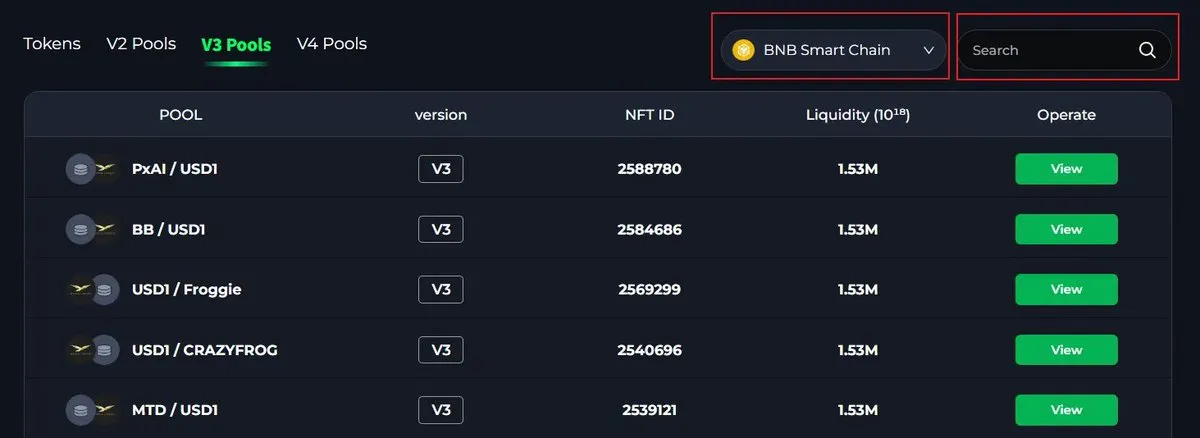Image resolution: width=1200 pixels, height=438 pixels.
Task: Click the BB / USD1 token pair icon
Action: 92,229
